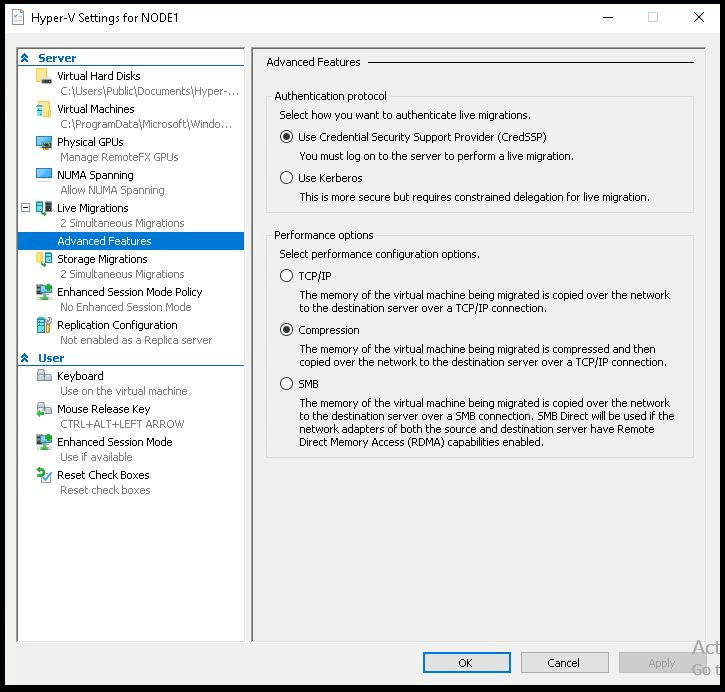
Task: Click the C:\Users\Public\Documents\Hyper-... path text
Action: pyautogui.click(x=149, y=91)
